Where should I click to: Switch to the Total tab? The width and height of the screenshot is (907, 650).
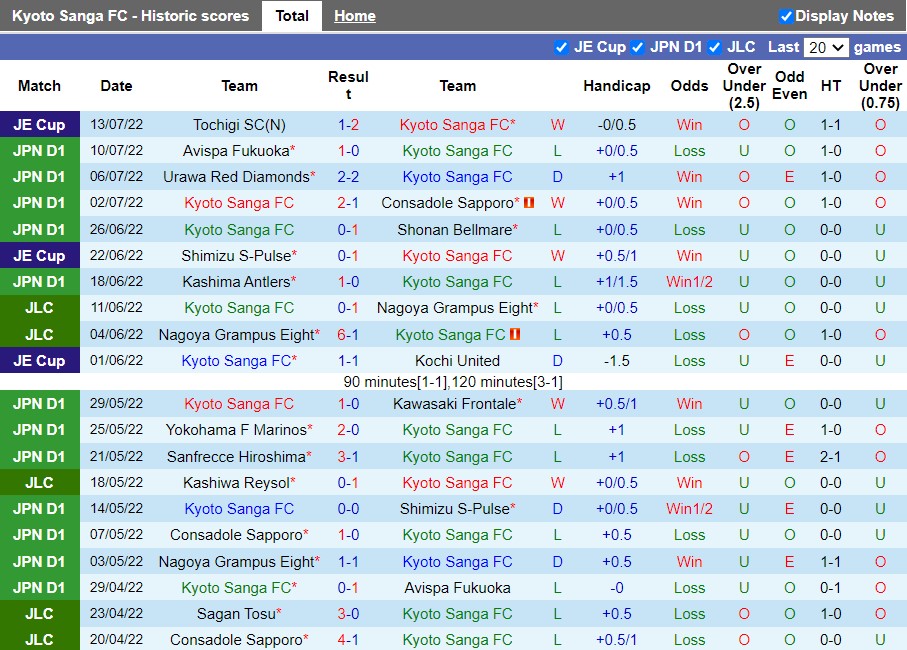(x=291, y=15)
